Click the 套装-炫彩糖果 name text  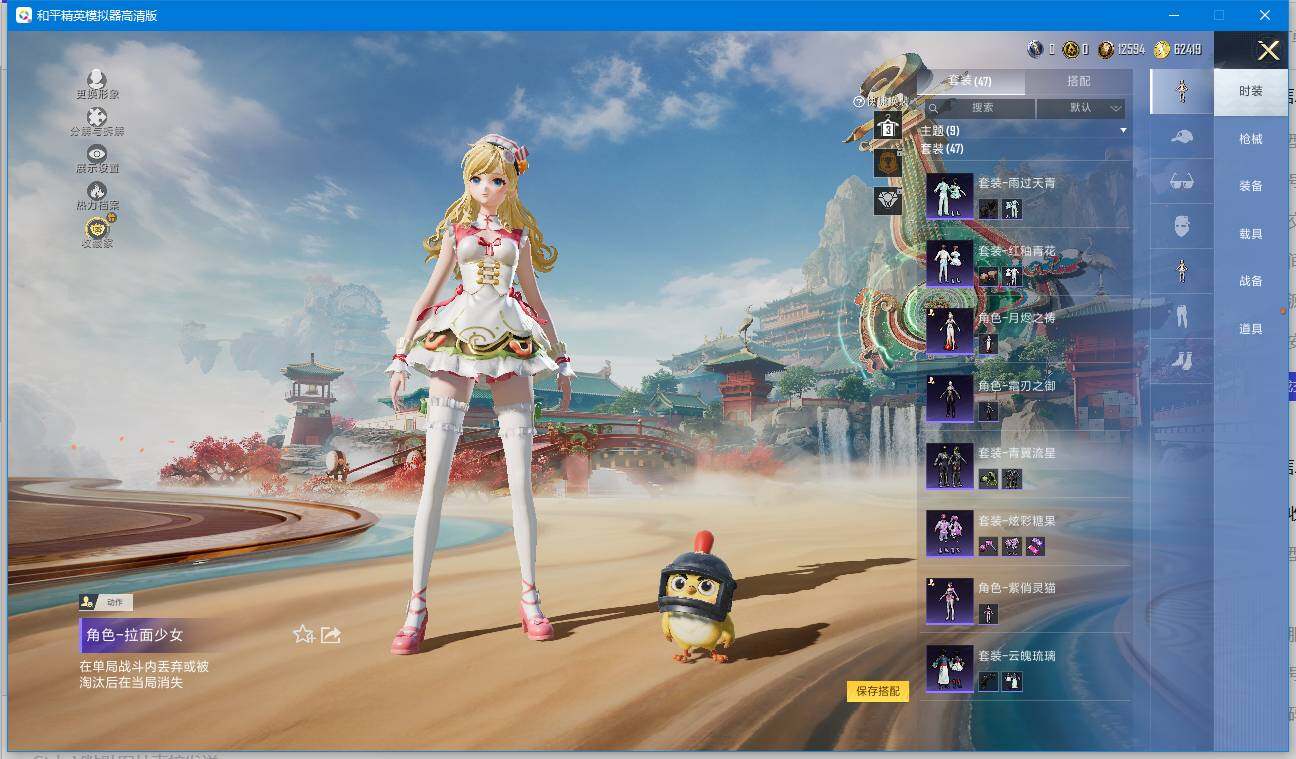click(x=1016, y=521)
